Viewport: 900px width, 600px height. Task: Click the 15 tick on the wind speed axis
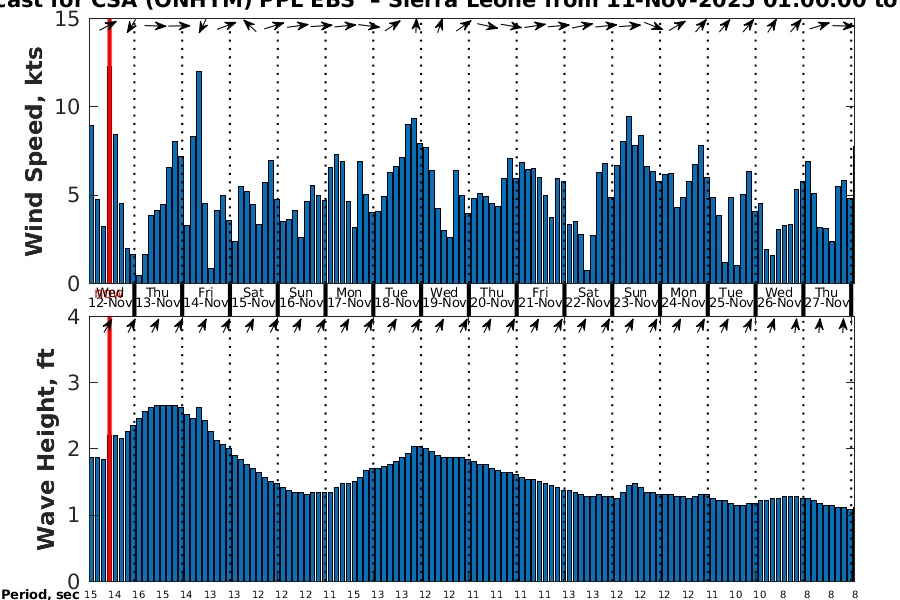tap(70, 18)
